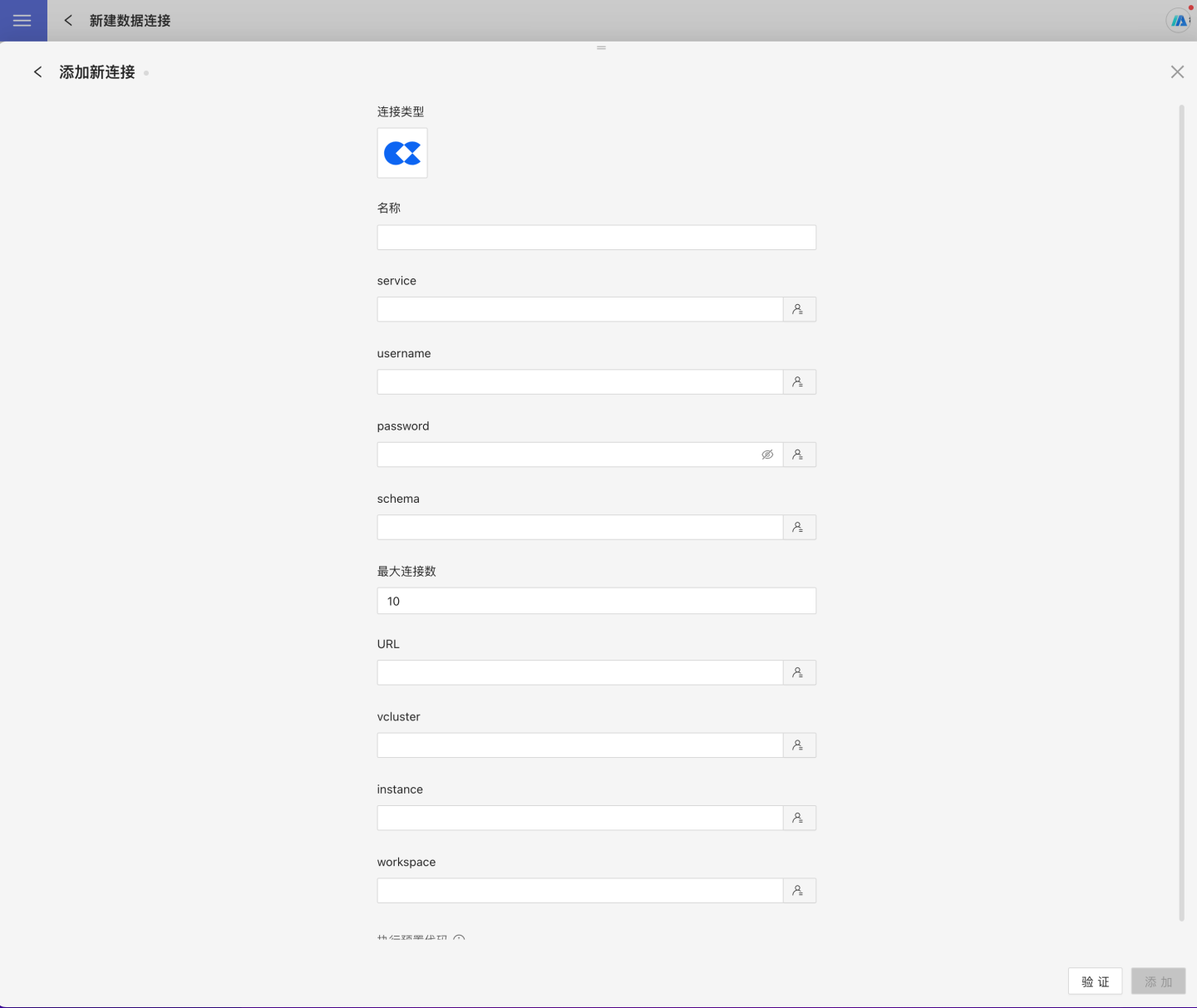Go back from 添加新连接 panel
Image resolution: width=1197 pixels, height=1008 pixels.
pyautogui.click(x=37, y=72)
